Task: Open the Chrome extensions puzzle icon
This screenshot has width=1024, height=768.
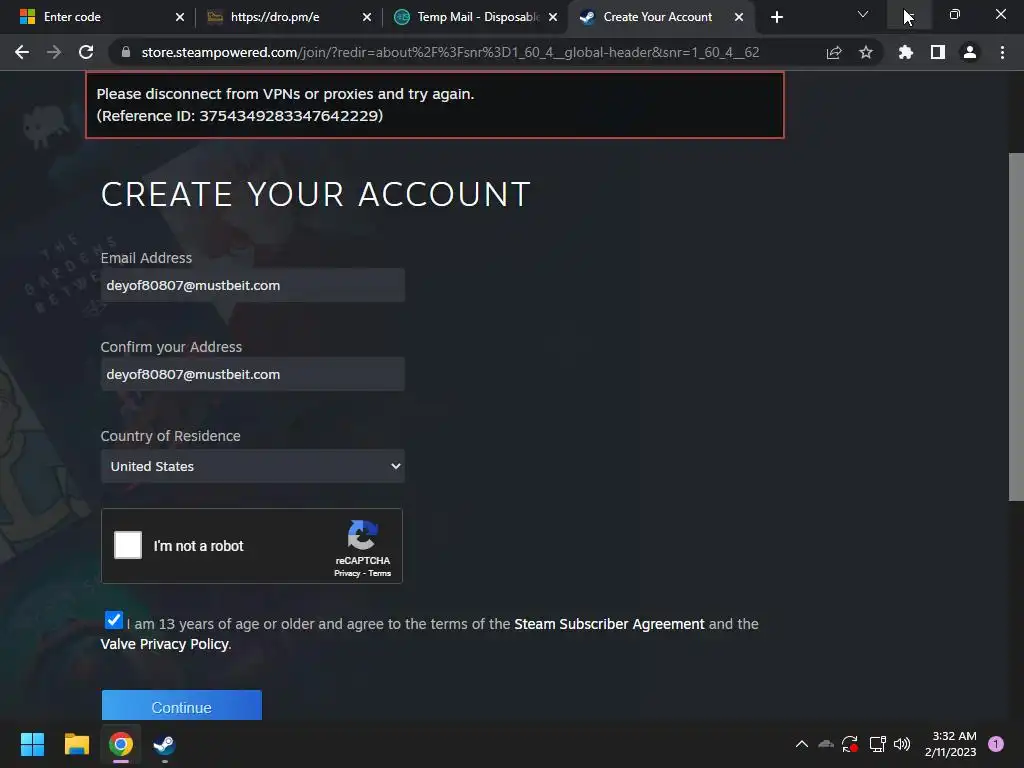Action: (906, 52)
